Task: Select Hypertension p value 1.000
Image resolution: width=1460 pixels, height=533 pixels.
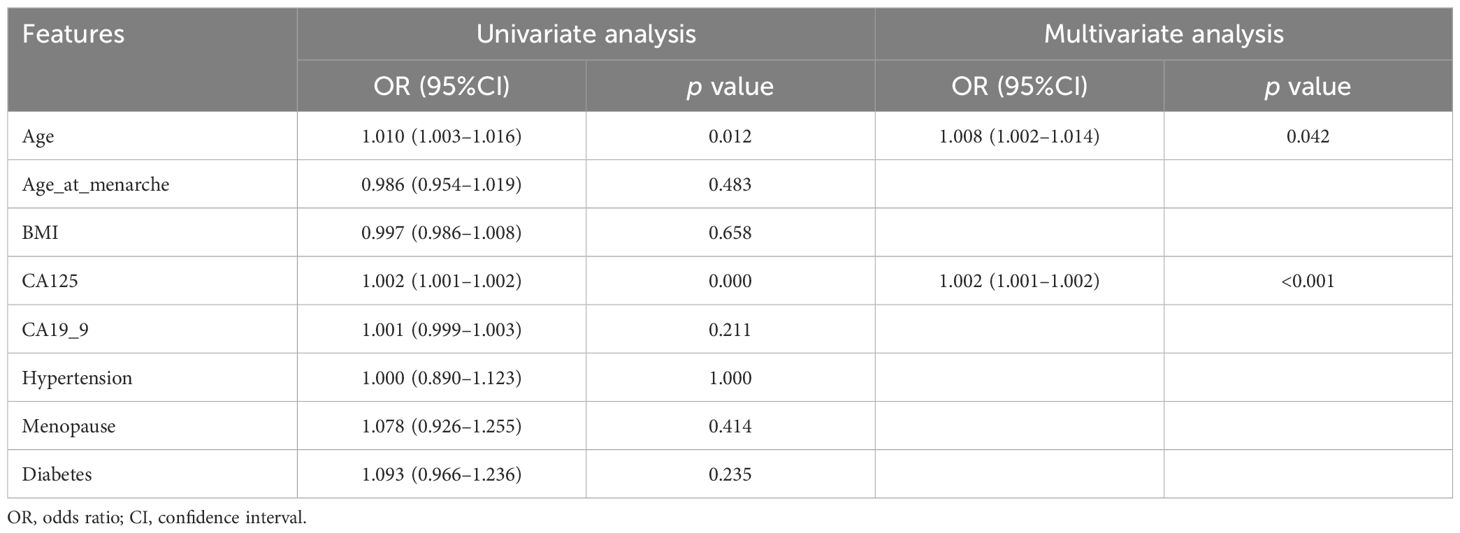Action: tap(730, 378)
